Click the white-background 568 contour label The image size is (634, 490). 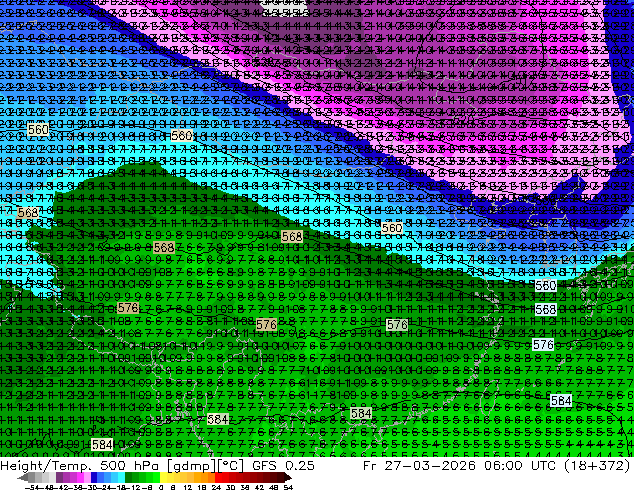545,310
